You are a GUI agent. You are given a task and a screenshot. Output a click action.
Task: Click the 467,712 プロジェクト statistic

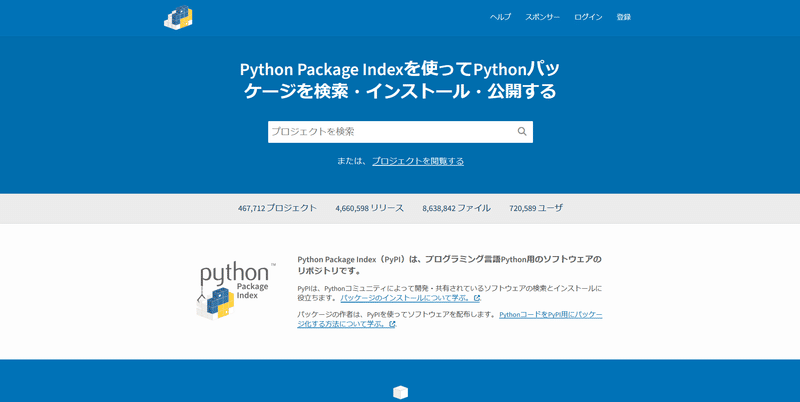[x=277, y=208]
